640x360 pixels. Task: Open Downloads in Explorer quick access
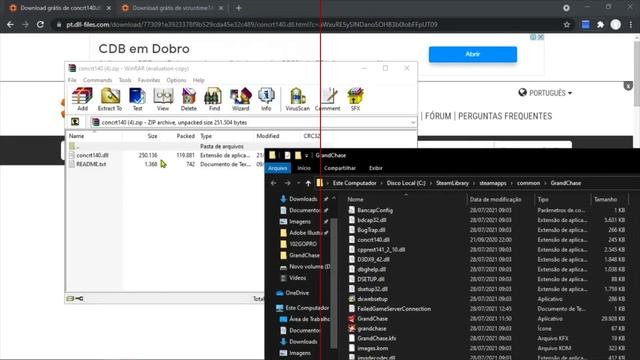[303, 199]
